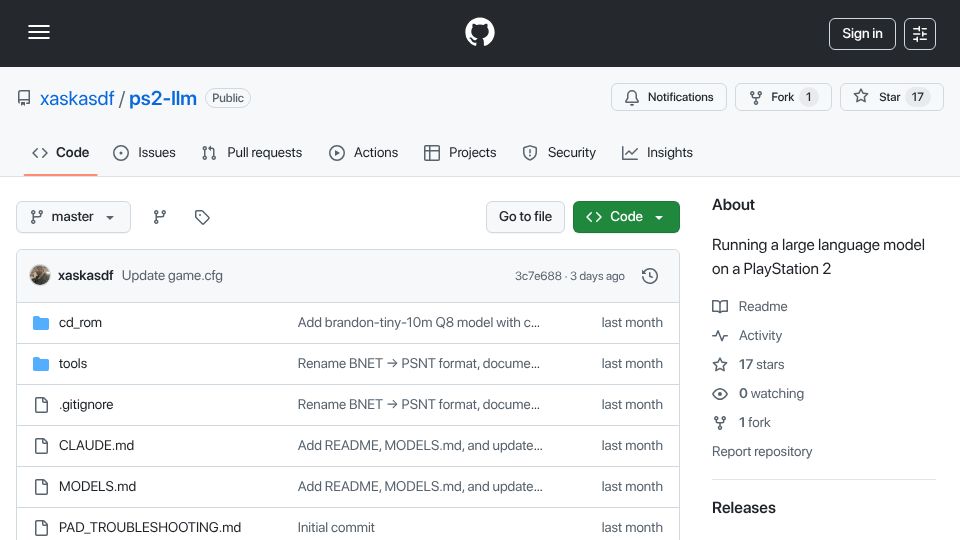Click xaskasdf avatar in commit bar
Screen dimensions: 960x540
click(40, 276)
